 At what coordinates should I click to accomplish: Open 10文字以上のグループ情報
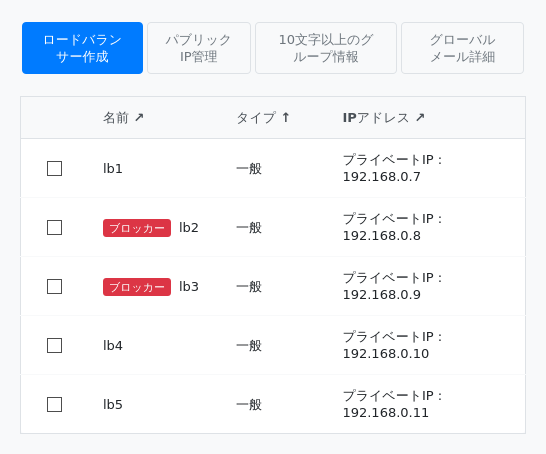(326, 48)
